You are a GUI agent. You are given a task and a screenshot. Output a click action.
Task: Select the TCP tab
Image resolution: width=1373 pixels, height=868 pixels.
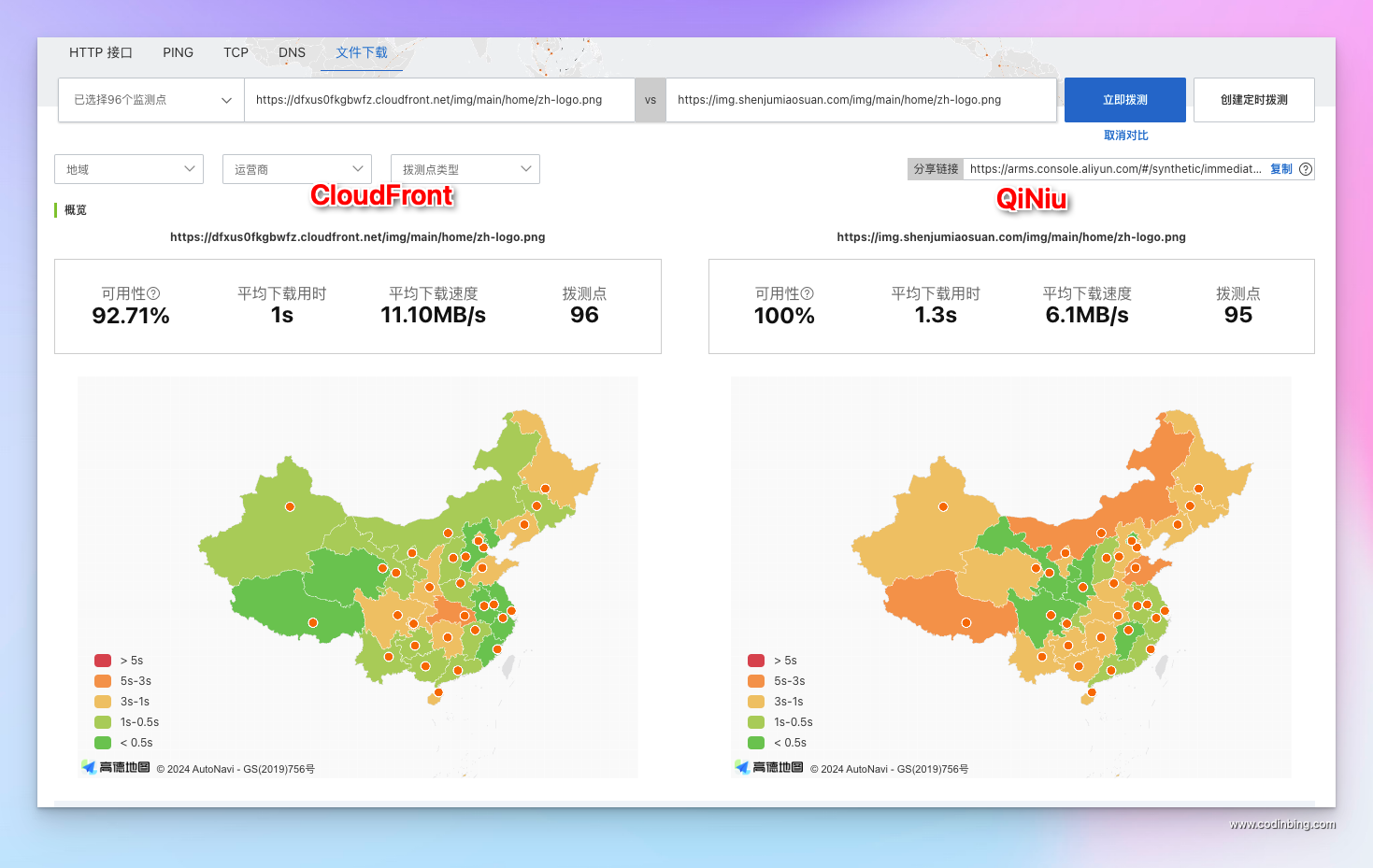coord(236,52)
